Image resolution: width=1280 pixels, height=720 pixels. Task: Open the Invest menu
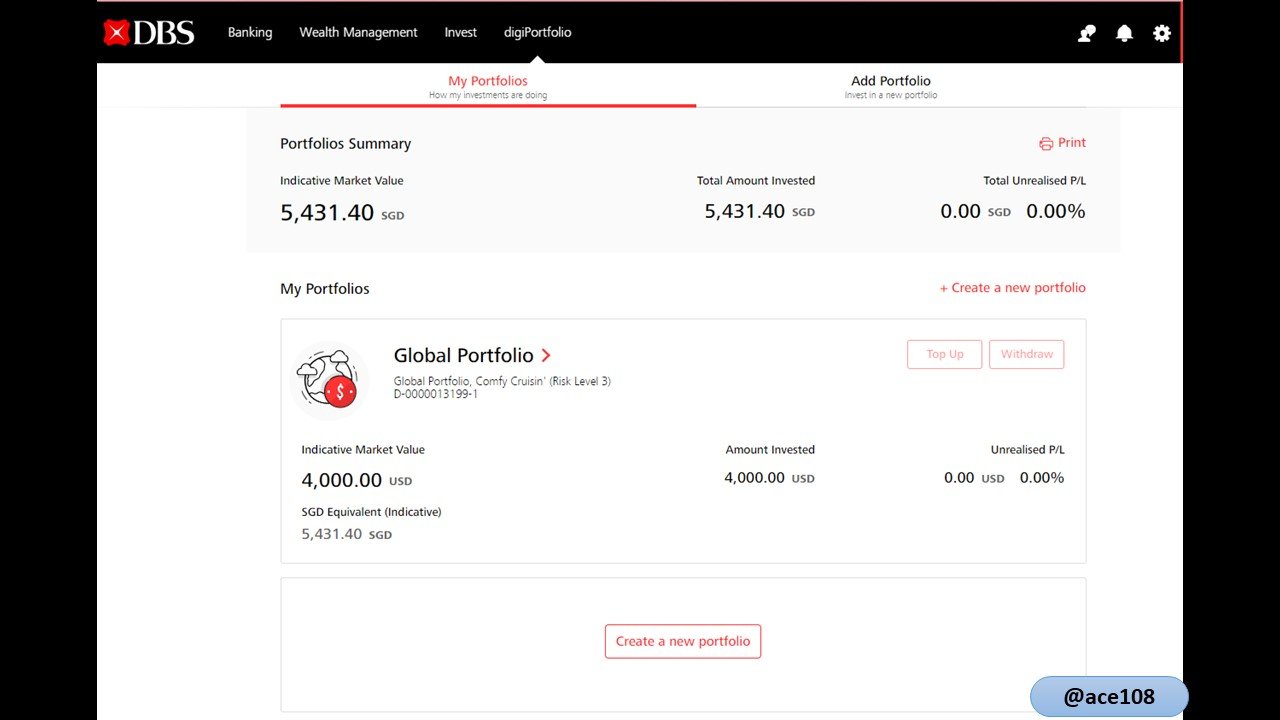(x=460, y=32)
